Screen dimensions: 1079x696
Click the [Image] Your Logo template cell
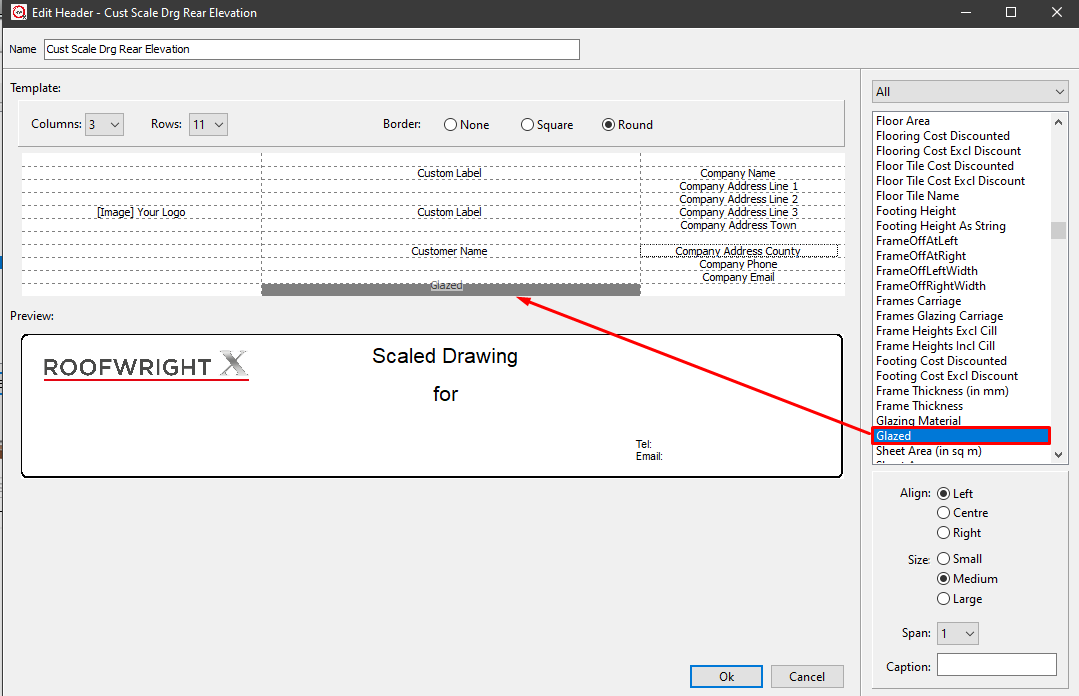pos(141,212)
